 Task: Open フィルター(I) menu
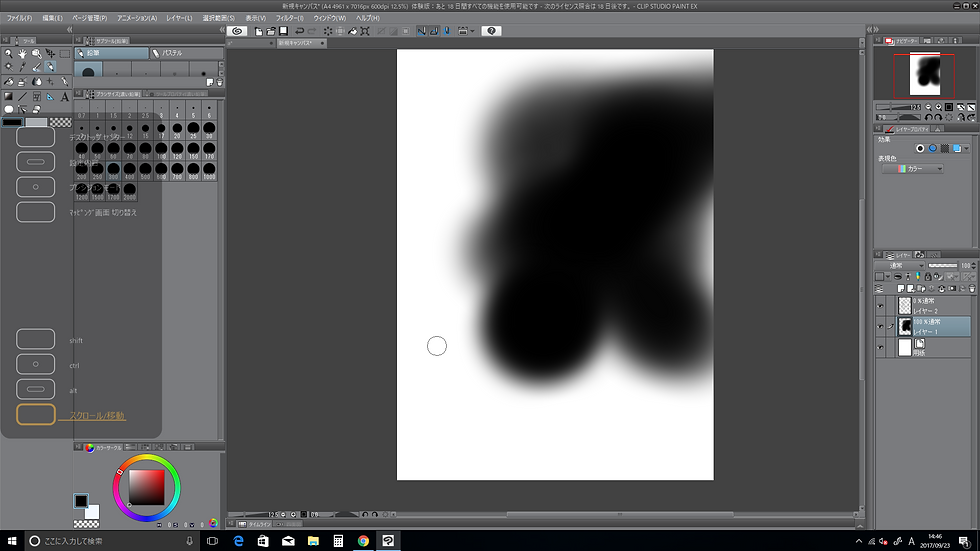pyautogui.click(x=289, y=18)
